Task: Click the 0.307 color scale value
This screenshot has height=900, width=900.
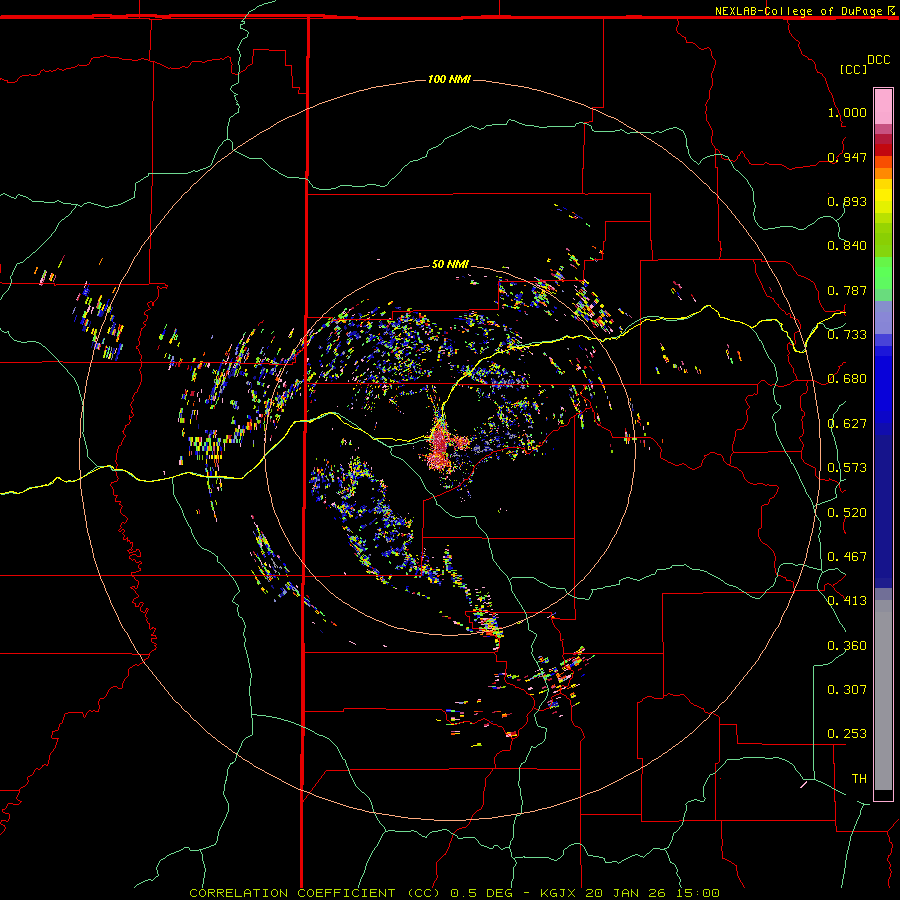Action: pyautogui.click(x=847, y=689)
